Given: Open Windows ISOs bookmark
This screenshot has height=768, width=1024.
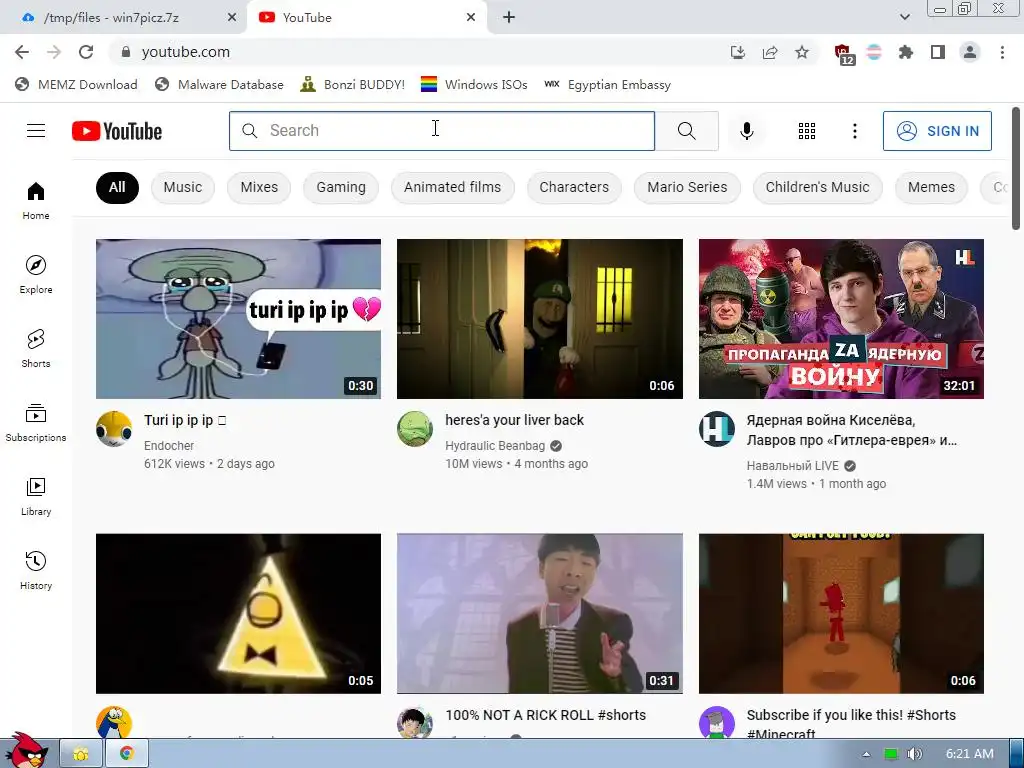Looking at the screenshot, I should coord(474,84).
